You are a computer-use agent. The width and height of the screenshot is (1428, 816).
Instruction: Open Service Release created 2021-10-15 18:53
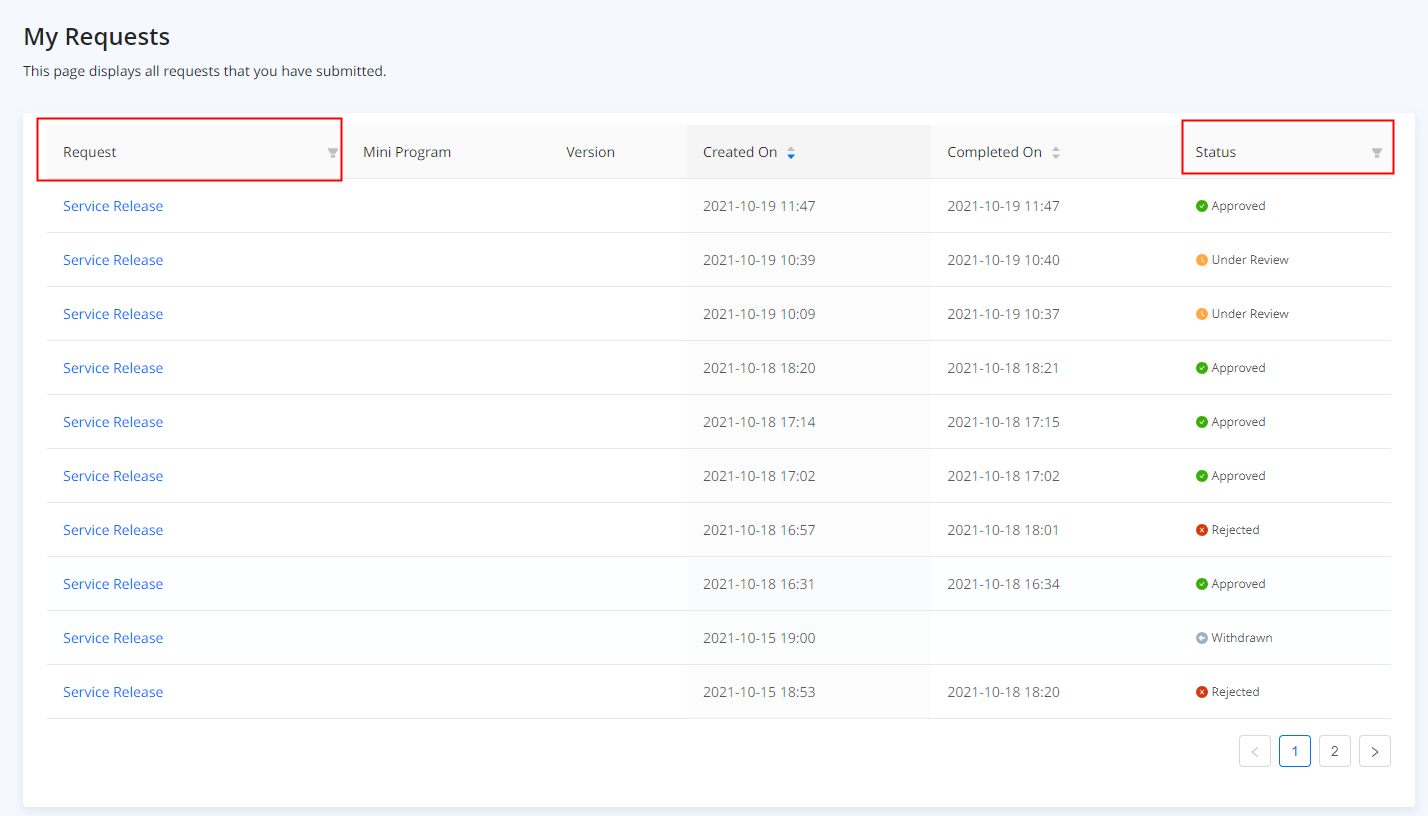click(113, 692)
